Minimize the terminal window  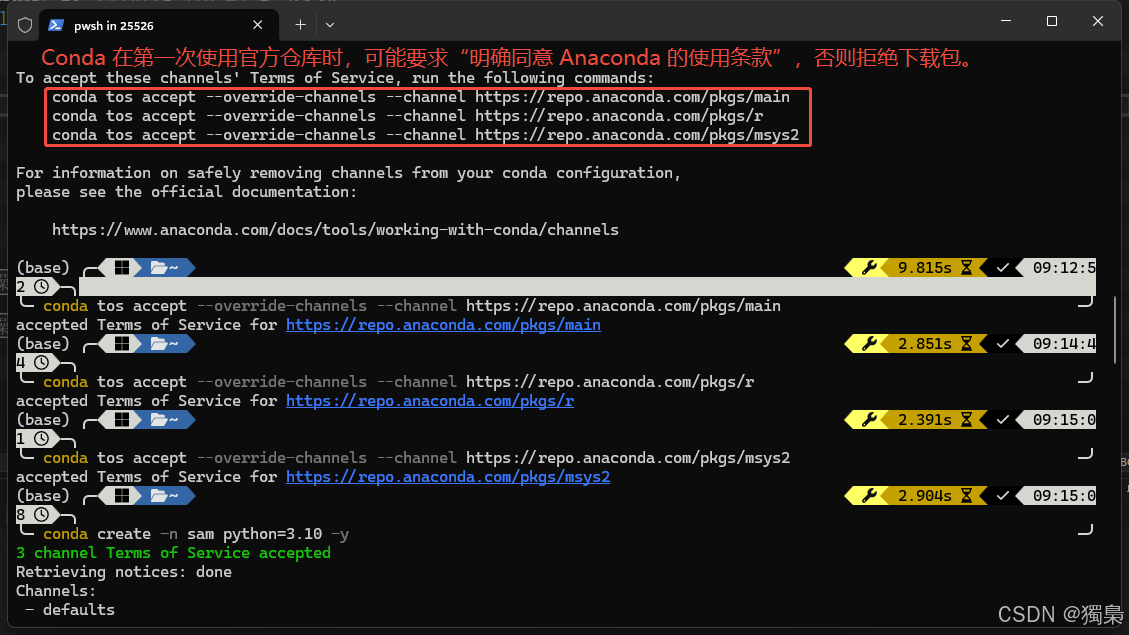pos(1006,21)
